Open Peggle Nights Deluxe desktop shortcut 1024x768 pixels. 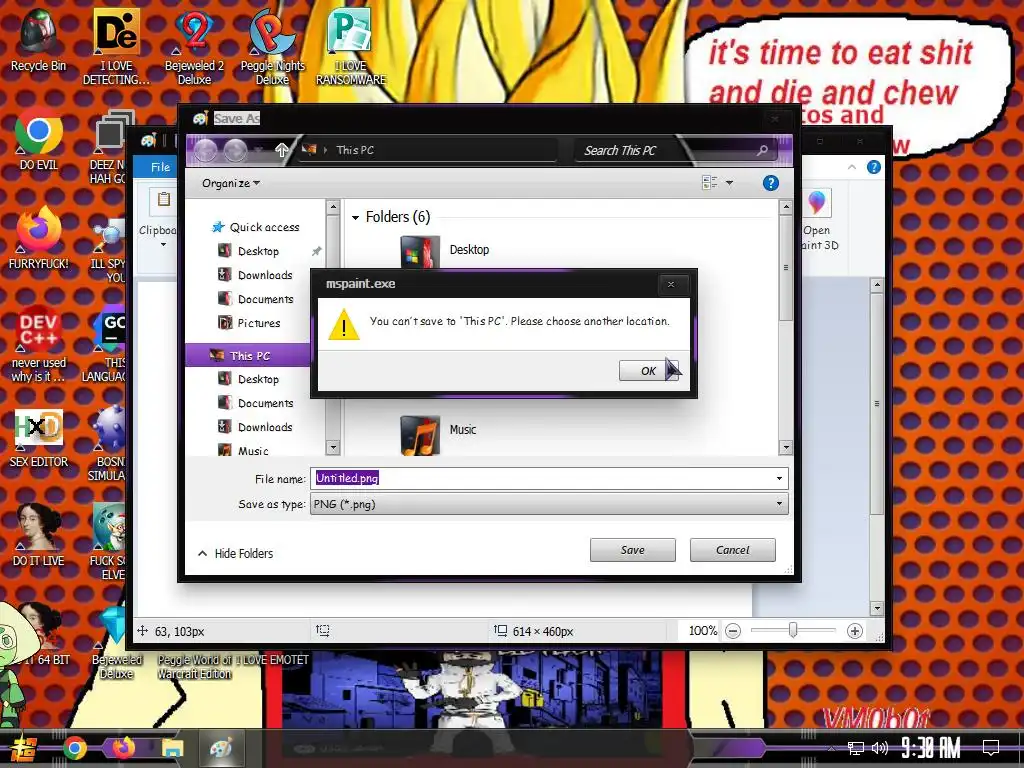point(272,47)
